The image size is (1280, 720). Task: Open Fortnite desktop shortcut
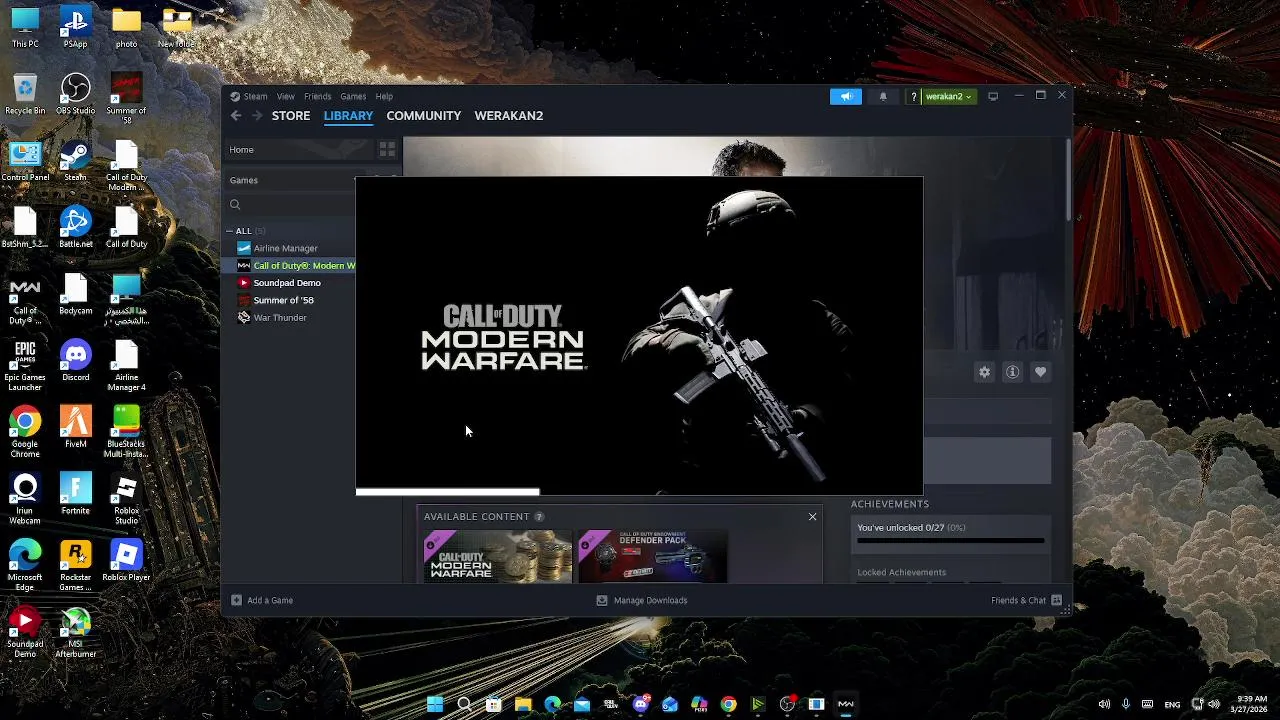point(75,494)
